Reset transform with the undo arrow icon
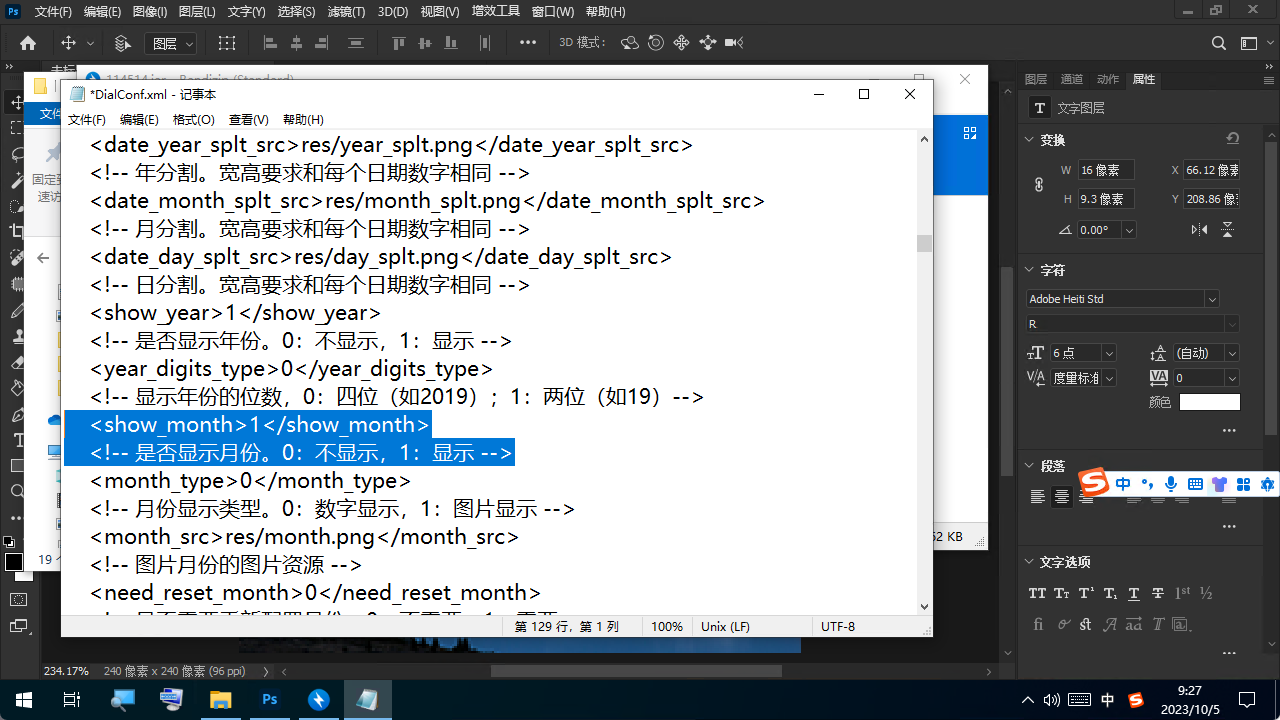The image size is (1280, 720). pos(1232,139)
